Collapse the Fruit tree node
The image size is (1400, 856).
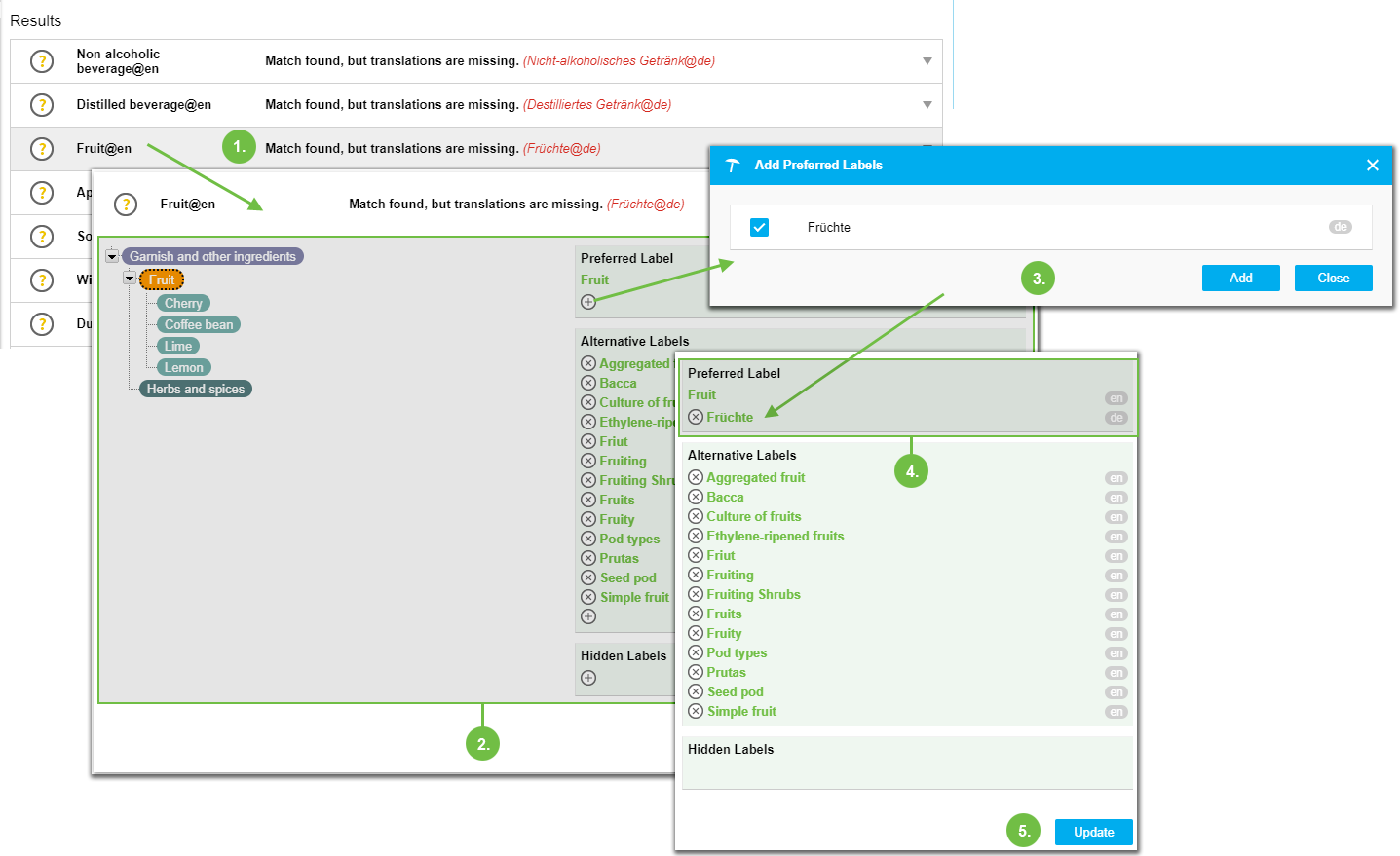point(130,279)
